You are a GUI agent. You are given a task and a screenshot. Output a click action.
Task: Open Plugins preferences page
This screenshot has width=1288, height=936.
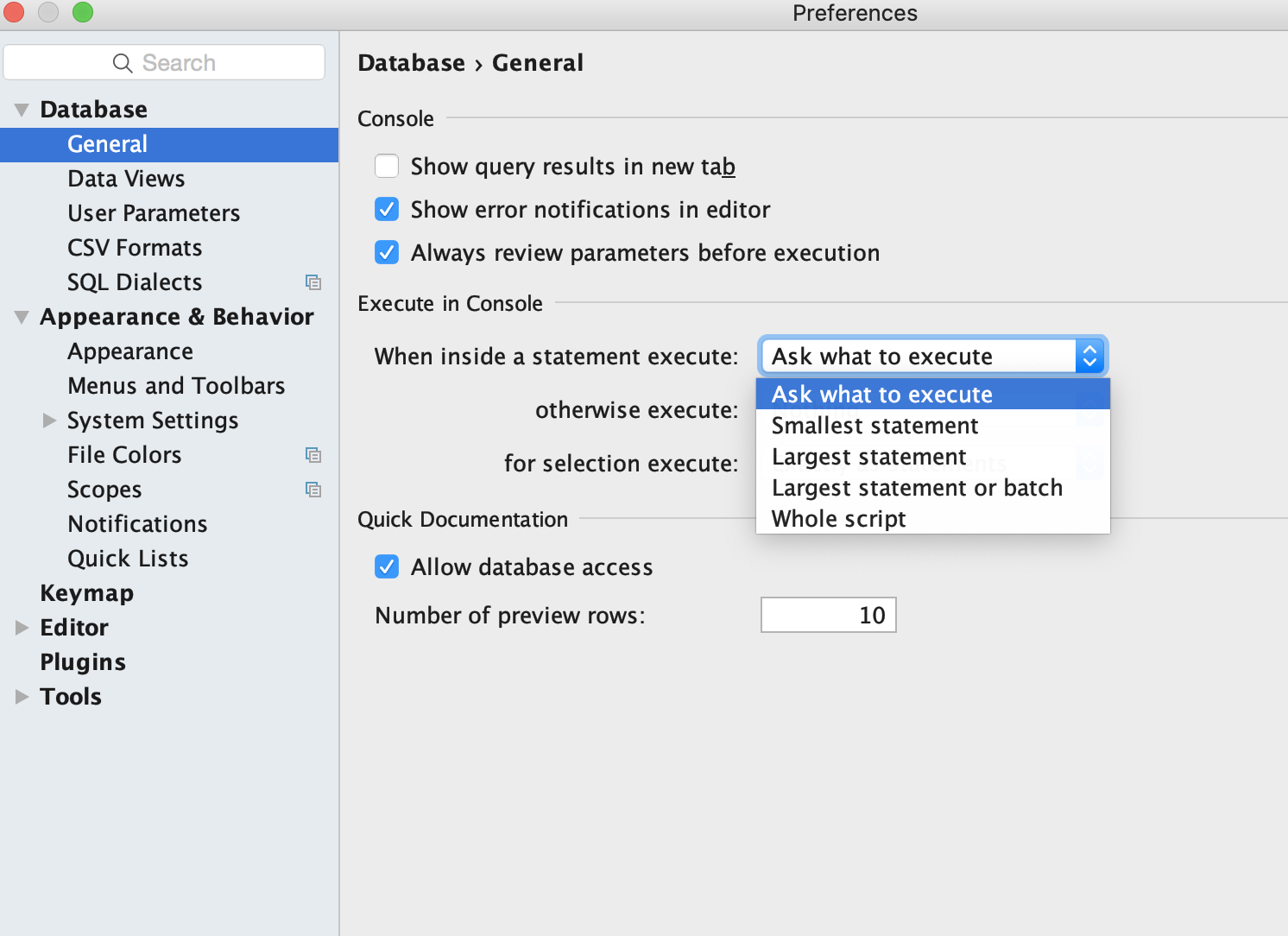[83, 662]
